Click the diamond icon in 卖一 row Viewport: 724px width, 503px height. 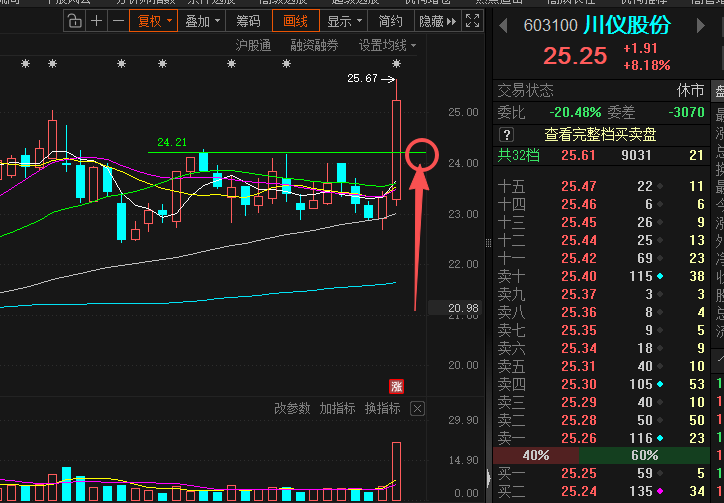point(660,438)
